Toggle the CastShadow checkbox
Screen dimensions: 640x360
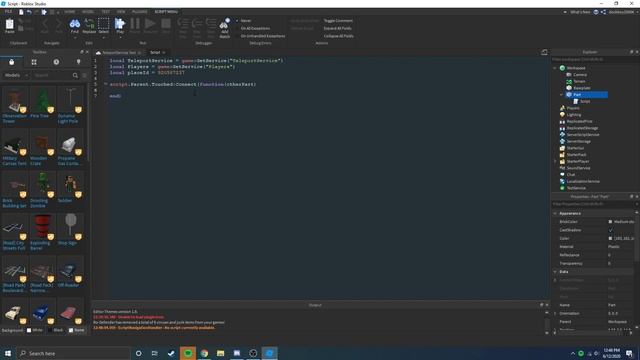611,230
